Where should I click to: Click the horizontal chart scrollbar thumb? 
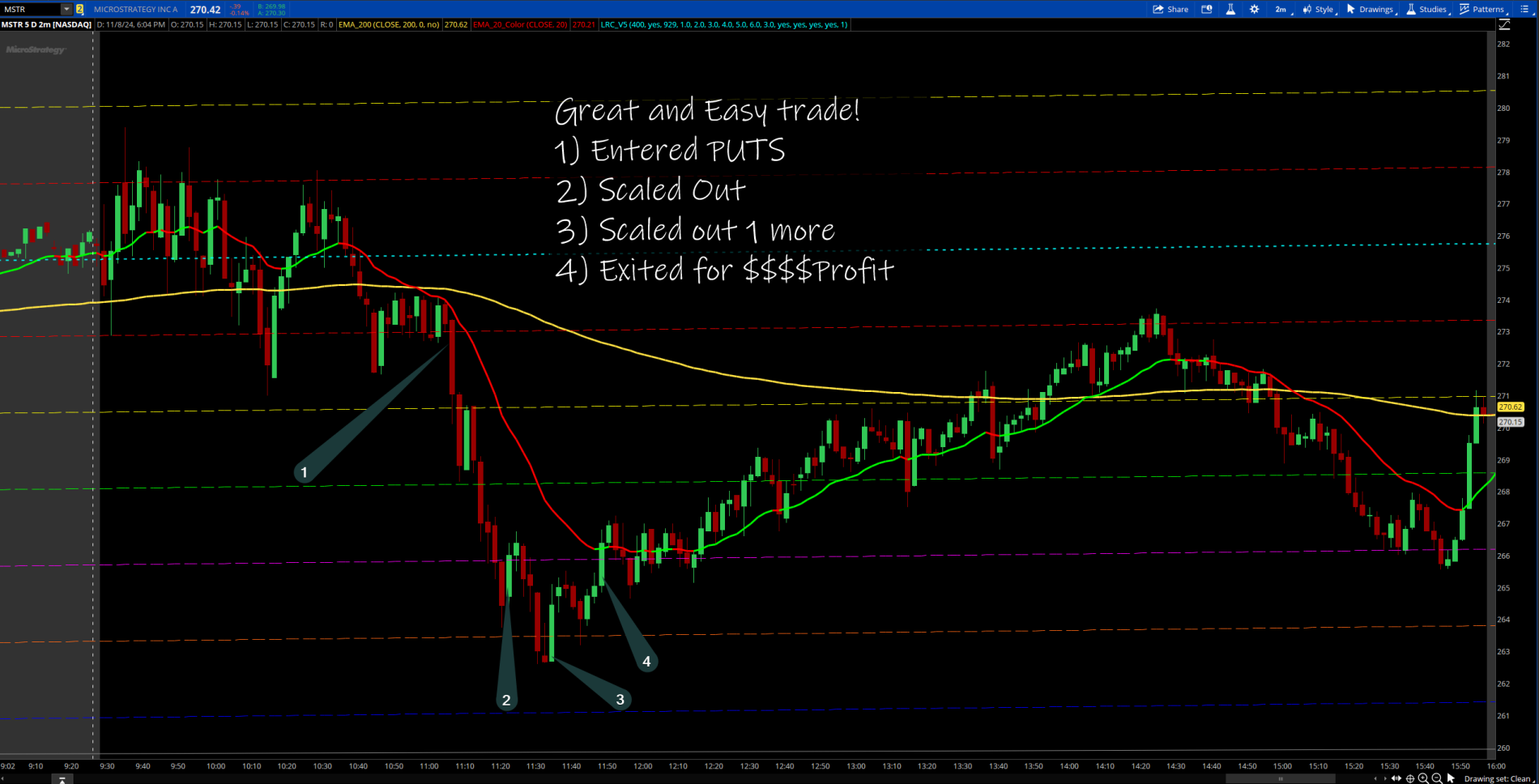coord(1280,778)
